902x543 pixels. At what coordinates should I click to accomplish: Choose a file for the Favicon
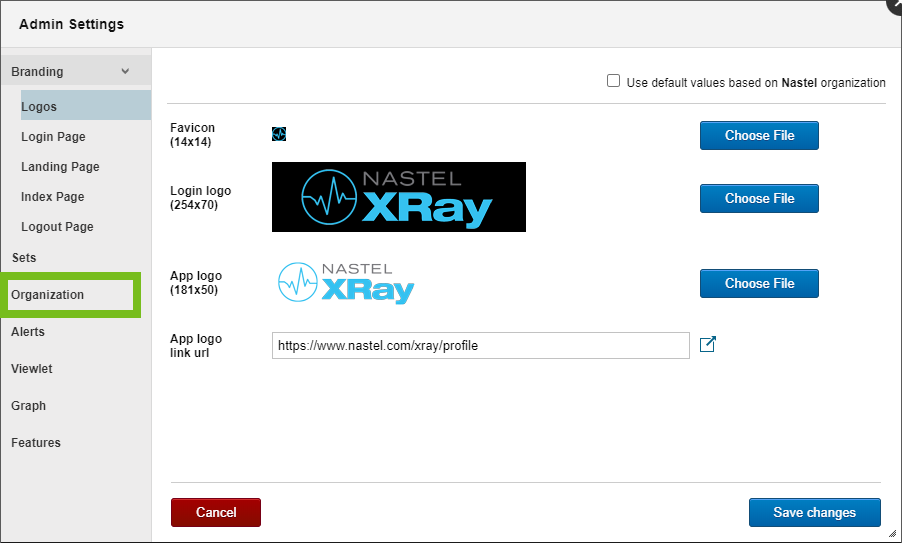[x=759, y=135]
